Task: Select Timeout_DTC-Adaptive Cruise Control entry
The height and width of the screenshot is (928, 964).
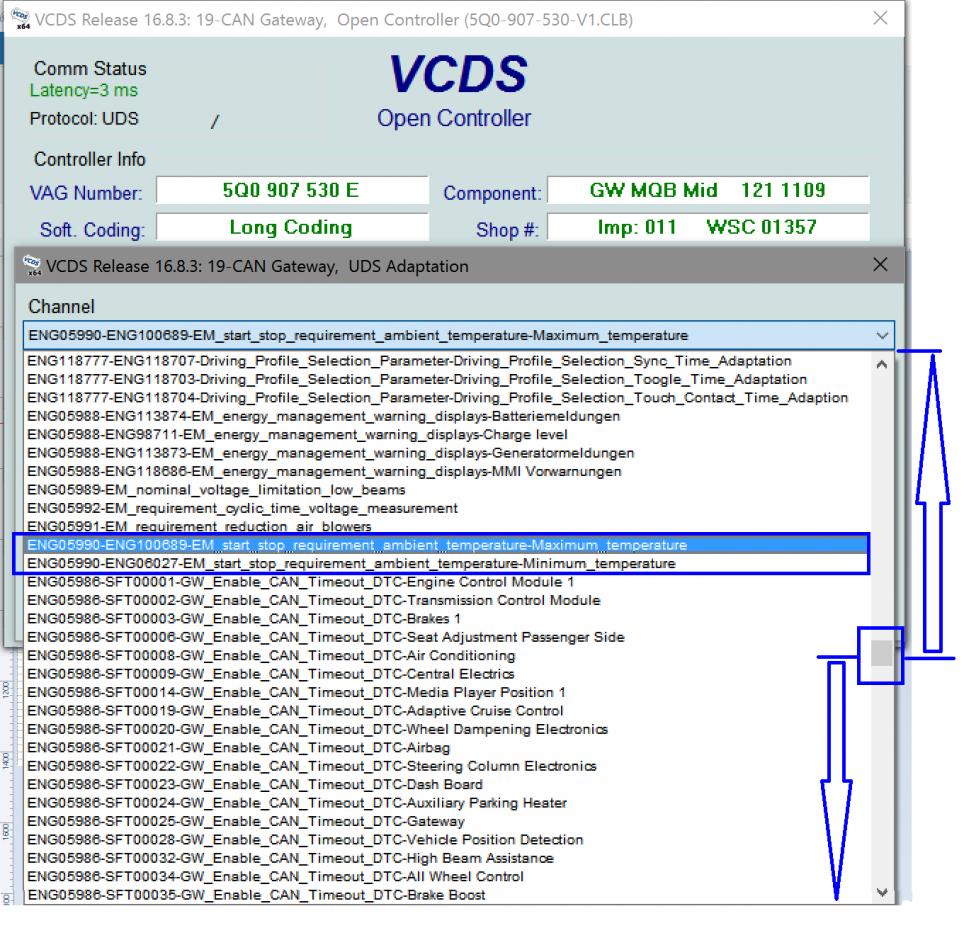Action: [x=448, y=711]
